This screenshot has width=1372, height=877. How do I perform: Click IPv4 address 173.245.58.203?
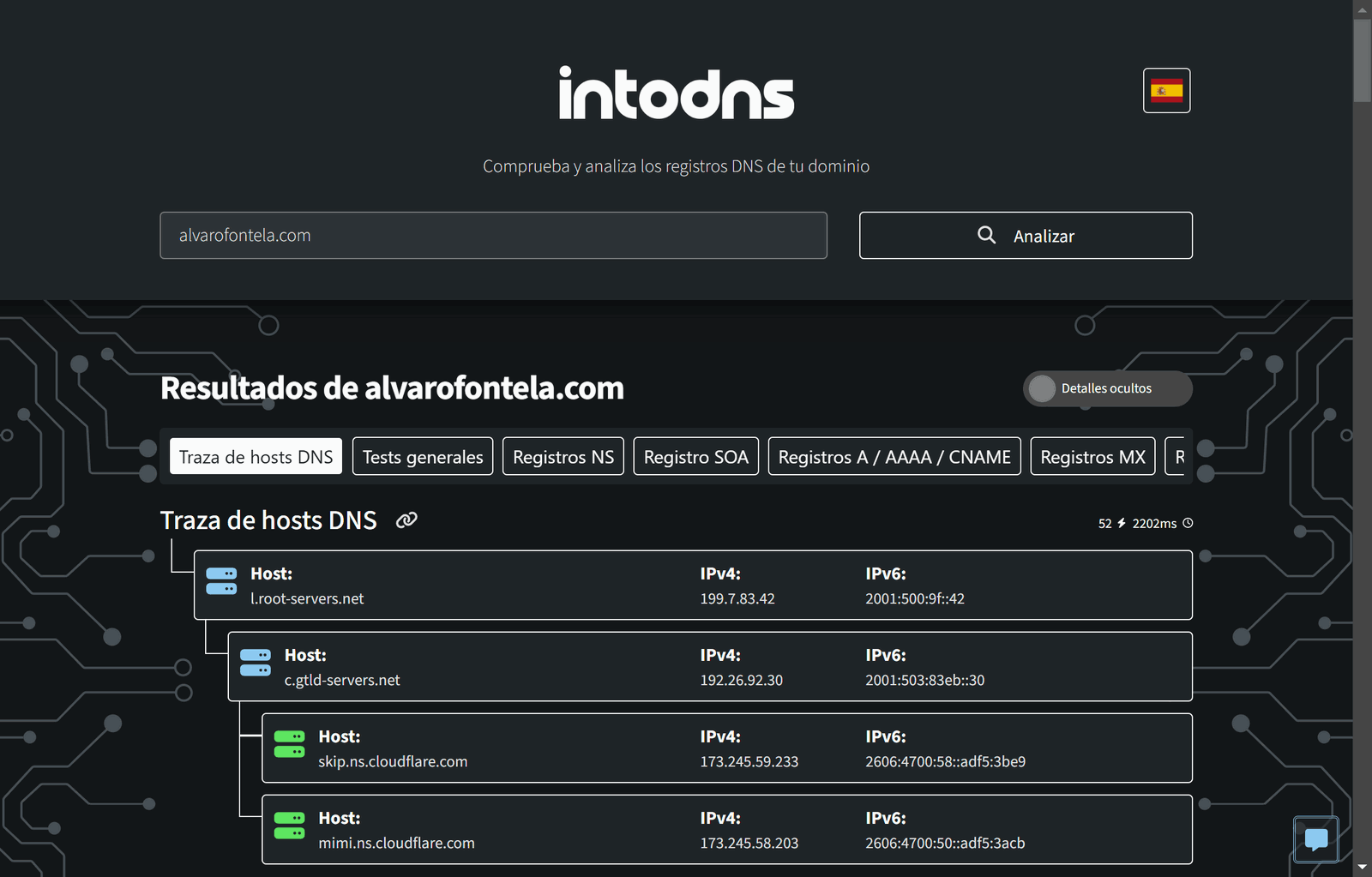click(x=749, y=843)
